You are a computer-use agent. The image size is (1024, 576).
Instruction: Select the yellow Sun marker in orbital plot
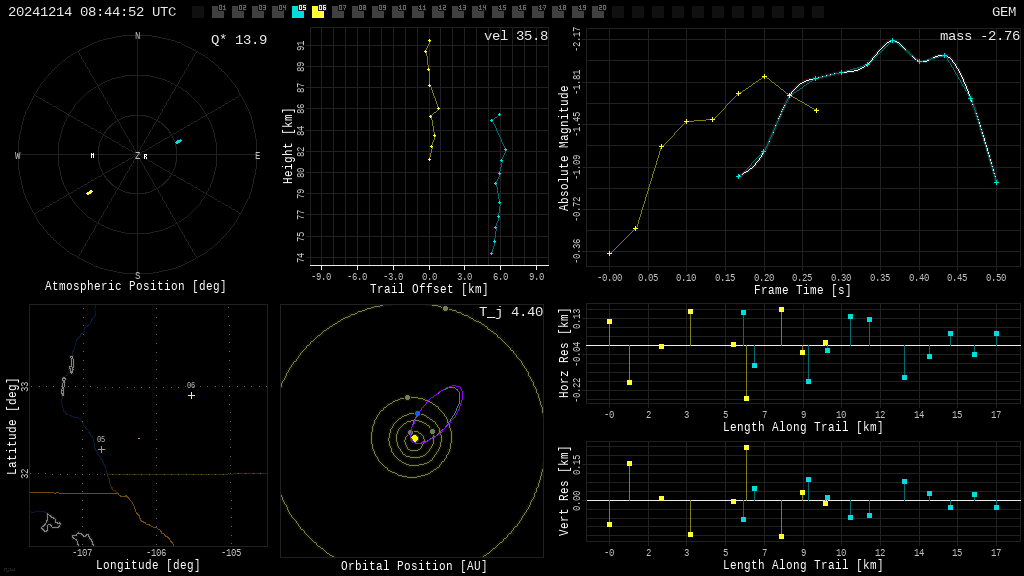click(x=414, y=438)
